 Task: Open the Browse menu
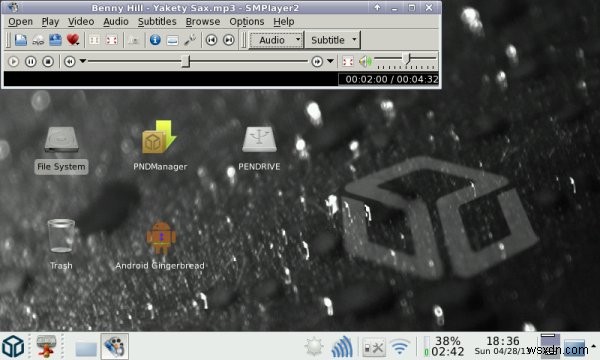pos(203,21)
